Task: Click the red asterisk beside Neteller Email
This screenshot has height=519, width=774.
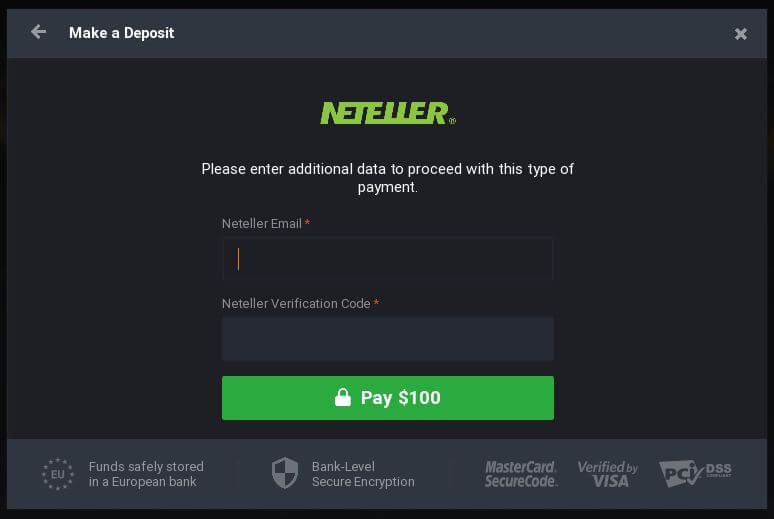Action: [x=308, y=223]
